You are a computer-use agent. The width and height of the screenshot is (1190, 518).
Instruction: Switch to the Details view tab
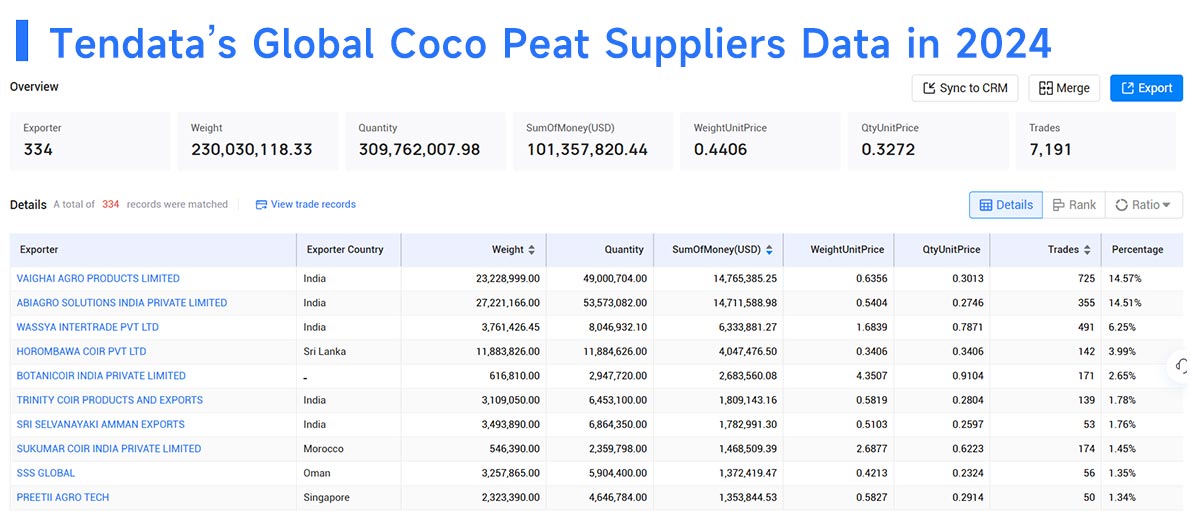coord(1006,205)
